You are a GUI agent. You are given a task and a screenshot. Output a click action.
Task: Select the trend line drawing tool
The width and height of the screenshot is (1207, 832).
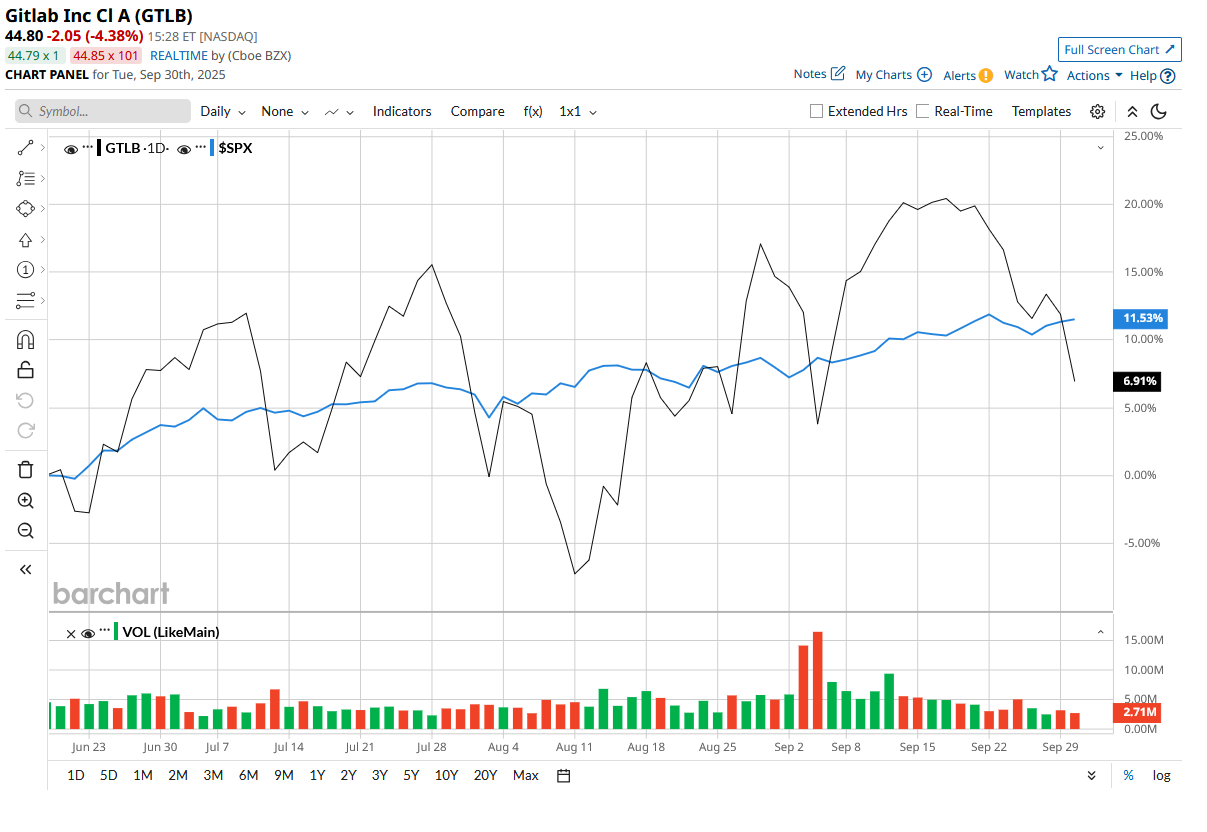click(26, 149)
